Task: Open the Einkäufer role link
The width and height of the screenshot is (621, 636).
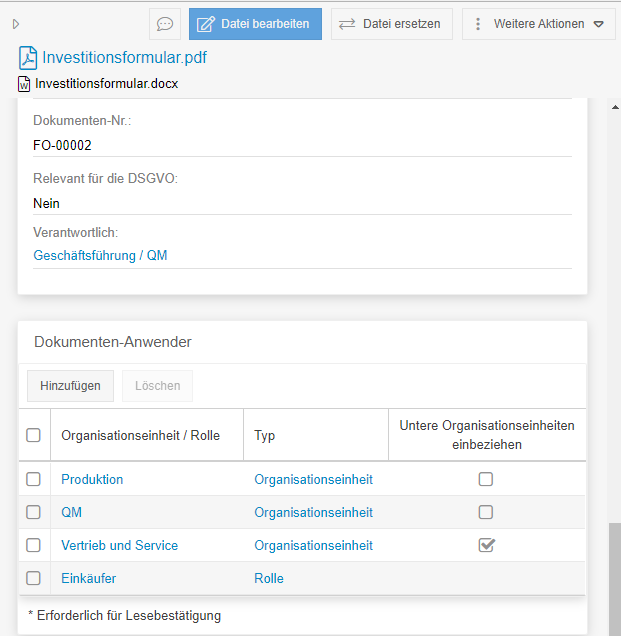Action: point(88,578)
